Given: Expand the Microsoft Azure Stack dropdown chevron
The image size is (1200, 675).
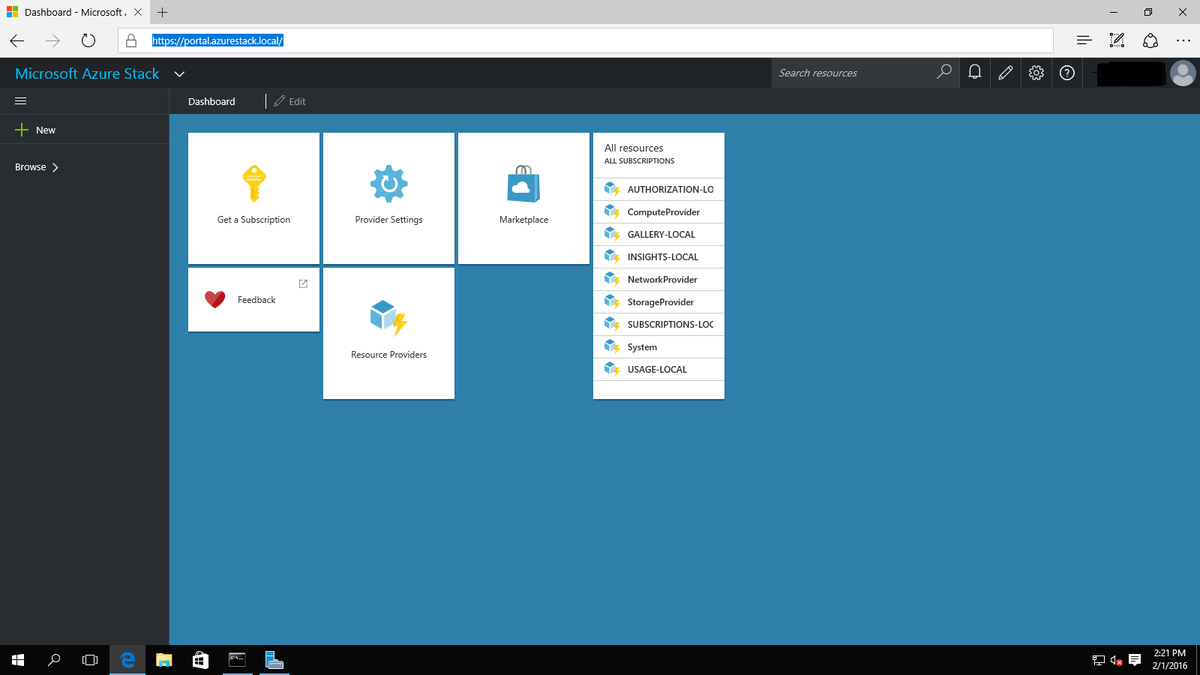Looking at the screenshot, I should point(179,73).
